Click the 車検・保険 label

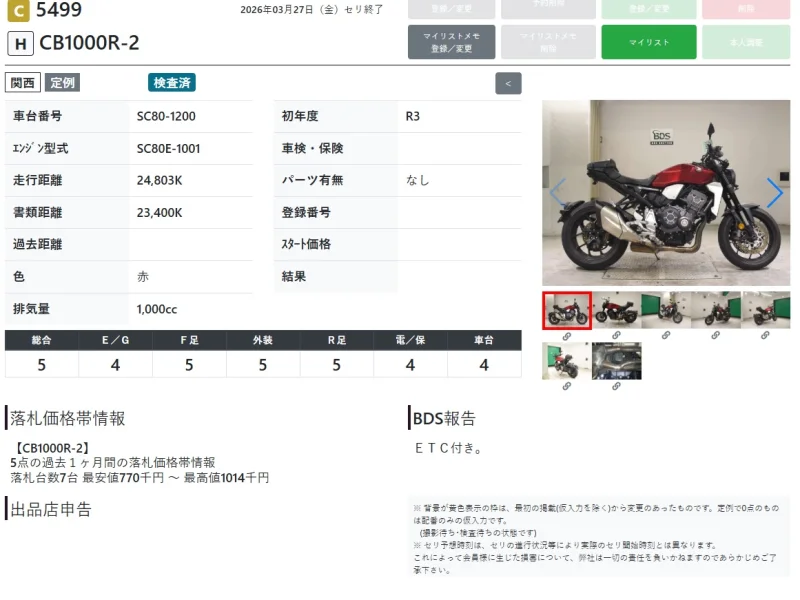pyautogui.click(x=312, y=148)
